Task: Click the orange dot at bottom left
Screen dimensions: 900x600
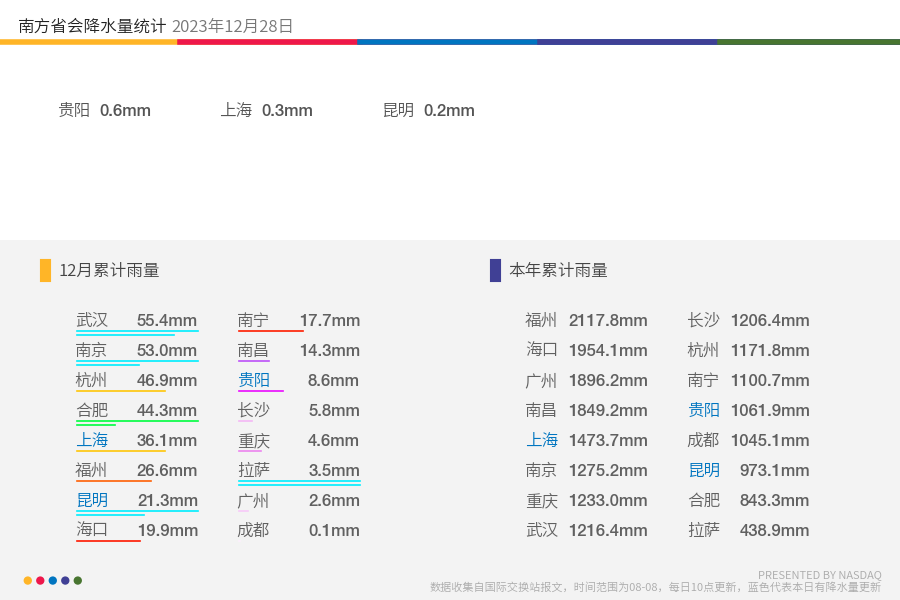Action: pyautogui.click(x=28, y=580)
